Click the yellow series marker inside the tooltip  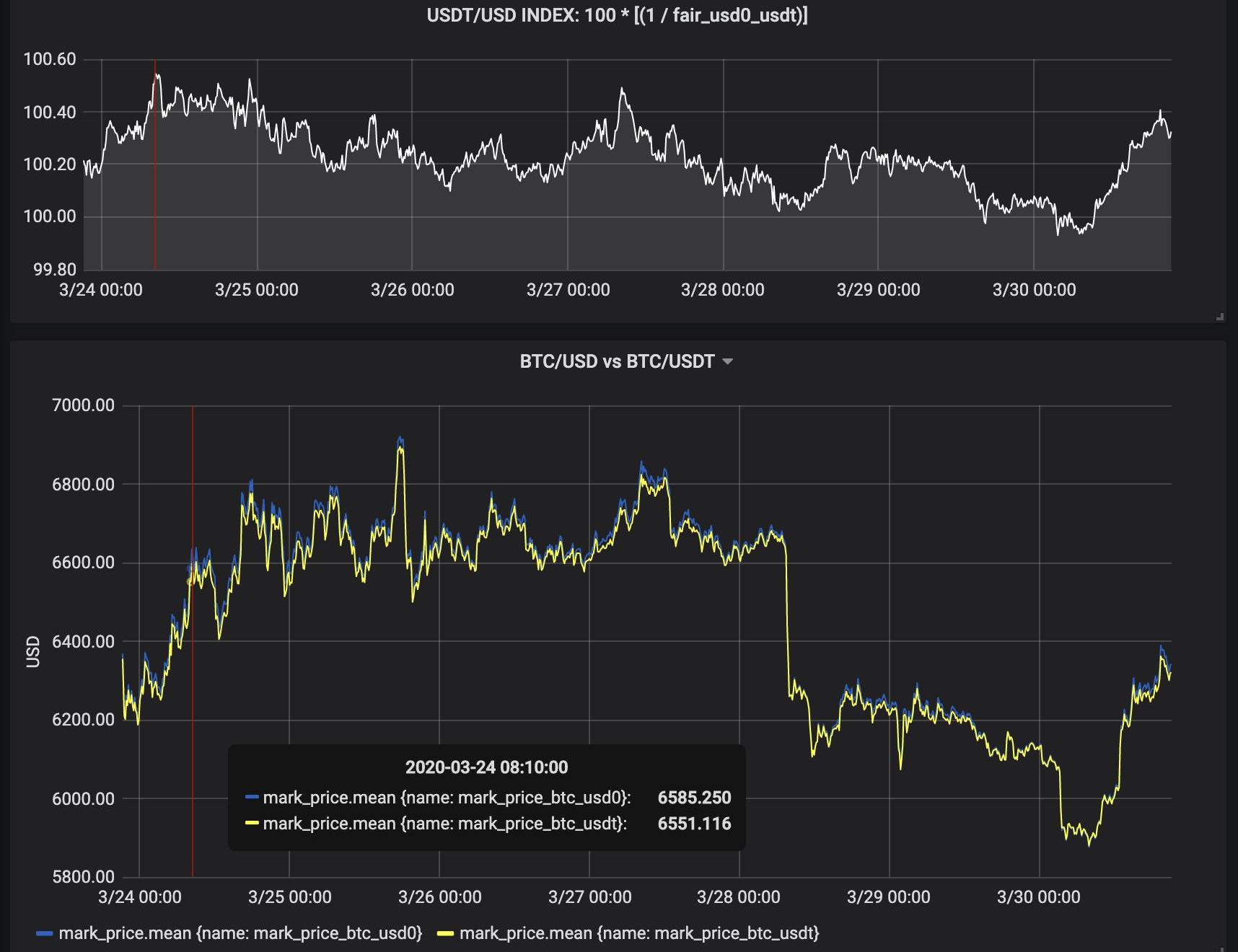(x=252, y=824)
